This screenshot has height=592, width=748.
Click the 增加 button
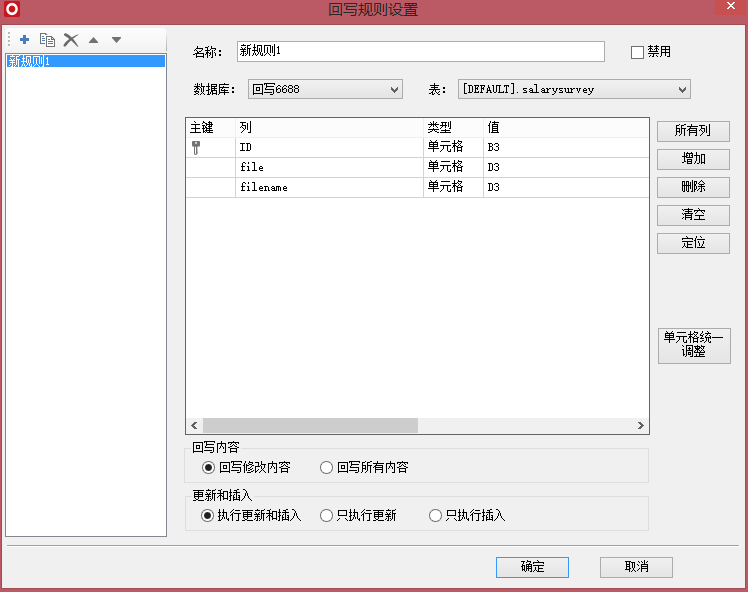tap(693, 159)
